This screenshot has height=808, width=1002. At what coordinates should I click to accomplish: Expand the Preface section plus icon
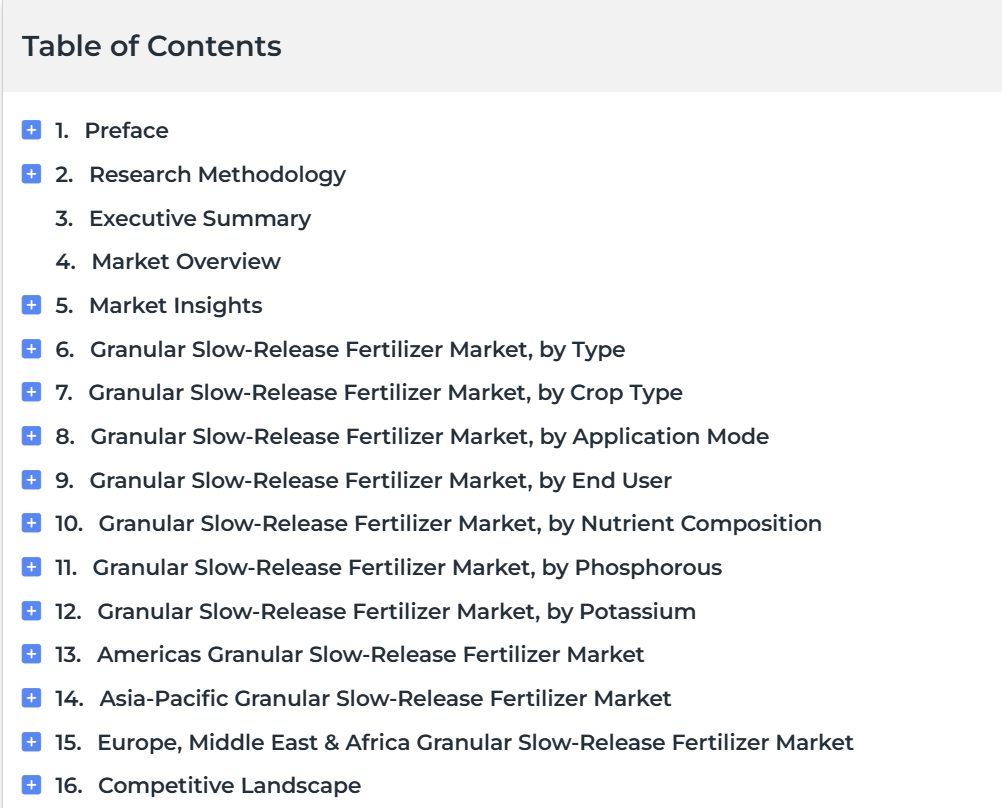(x=31, y=130)
